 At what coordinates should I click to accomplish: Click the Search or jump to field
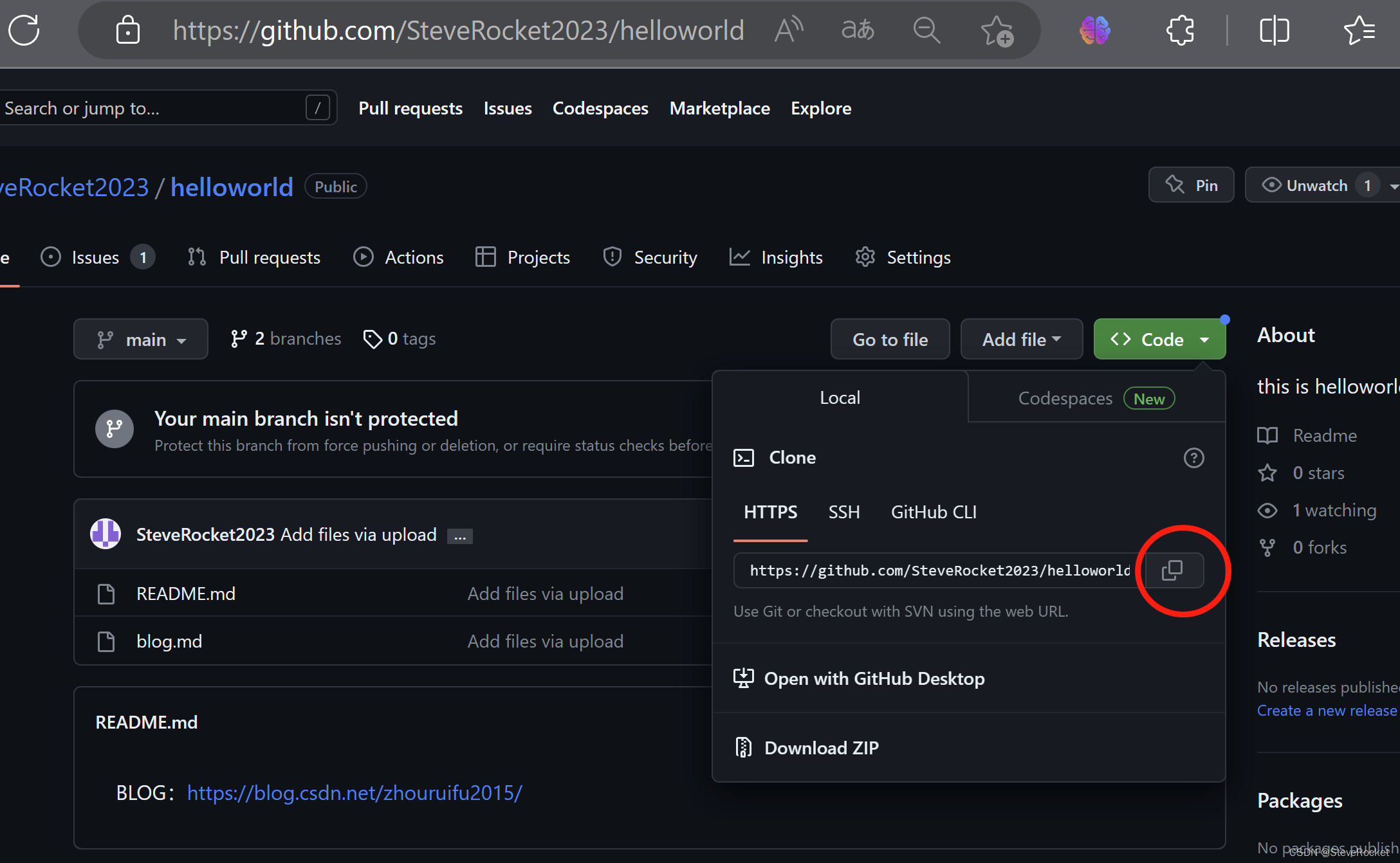(154, 108)
